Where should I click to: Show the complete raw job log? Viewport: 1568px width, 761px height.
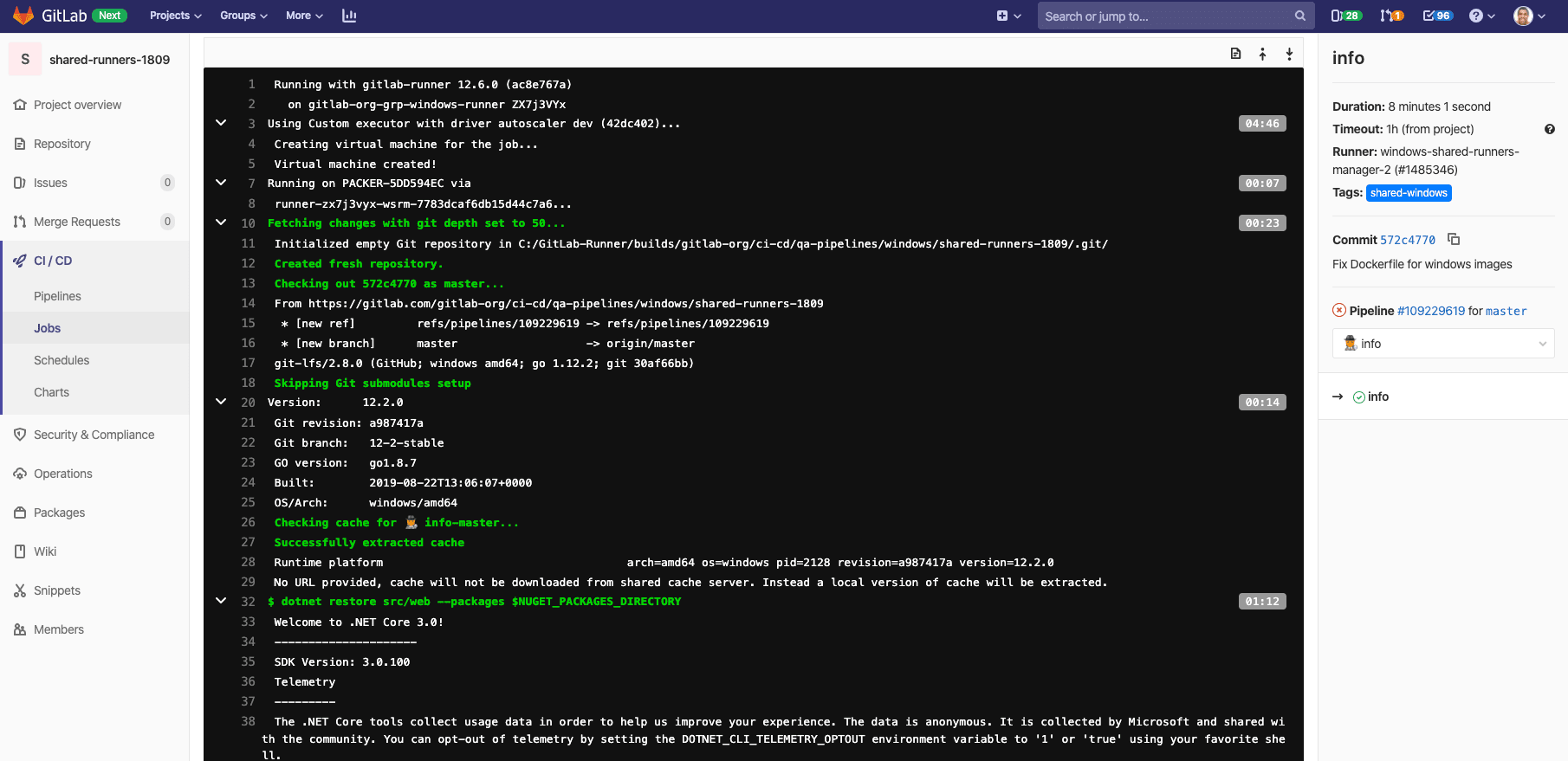(1236, 54)
